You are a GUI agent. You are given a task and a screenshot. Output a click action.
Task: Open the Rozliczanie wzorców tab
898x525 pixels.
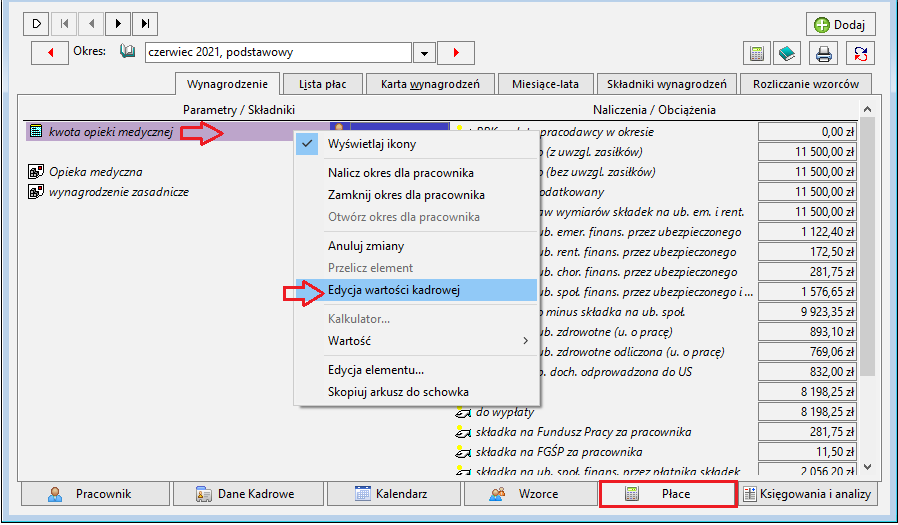point(806,84)
